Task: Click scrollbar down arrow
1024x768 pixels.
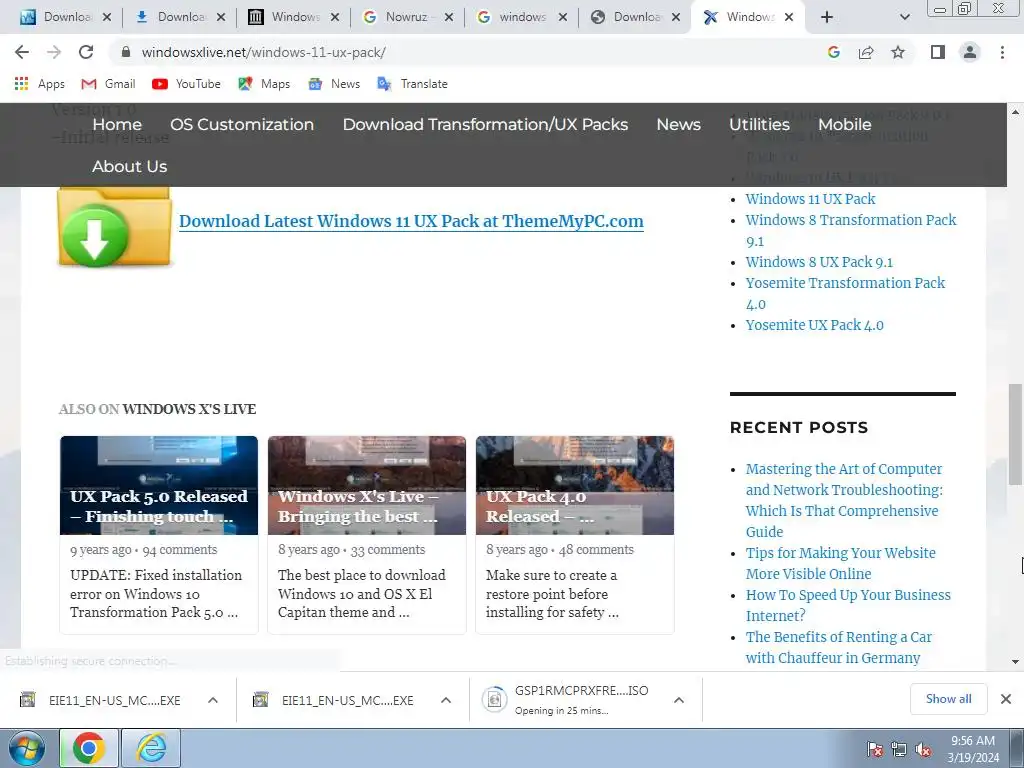Action: [1015, 662]
